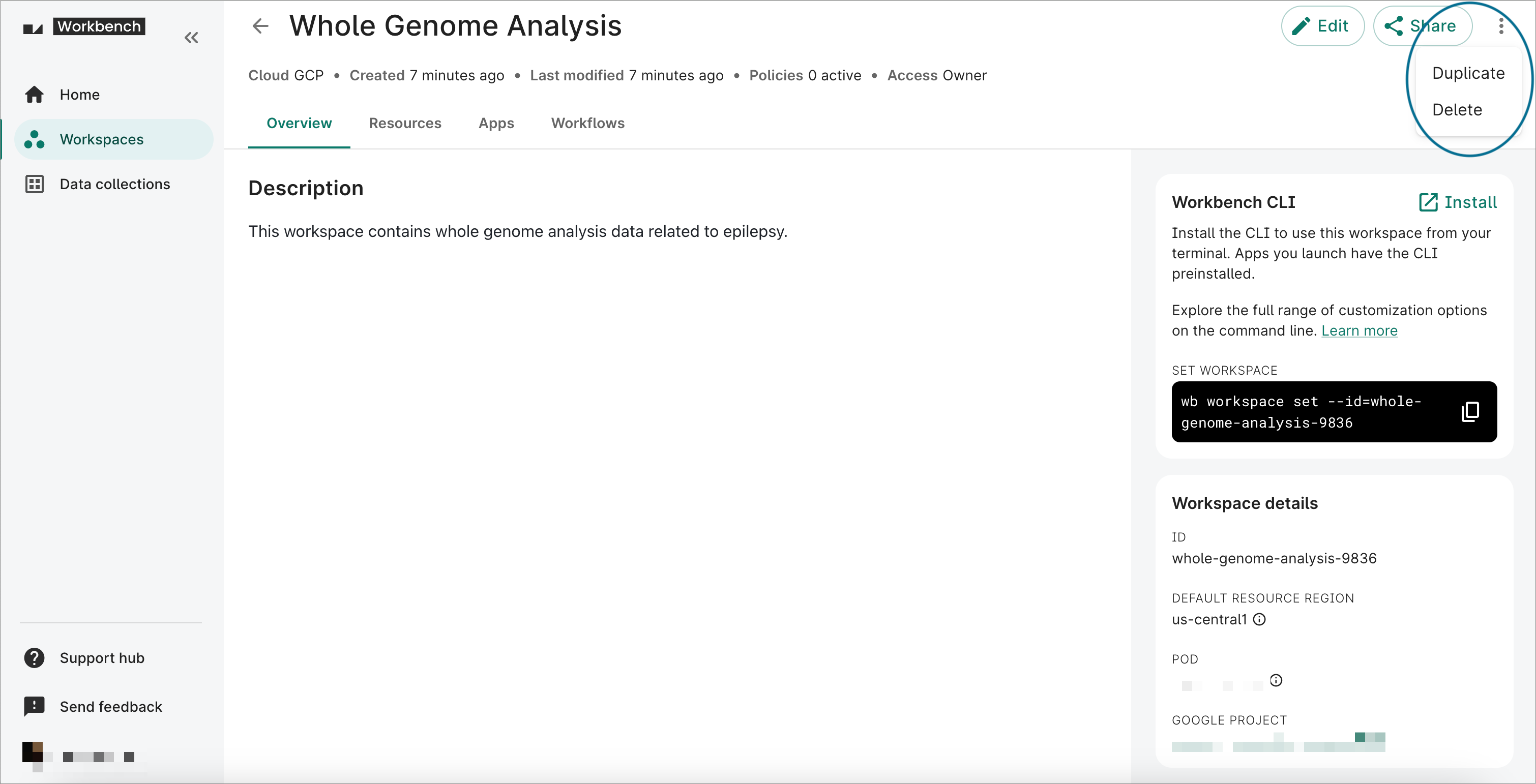Click the Workspaces navigation icon
This screenshot has width=1536, height=784.
point(36,139)
